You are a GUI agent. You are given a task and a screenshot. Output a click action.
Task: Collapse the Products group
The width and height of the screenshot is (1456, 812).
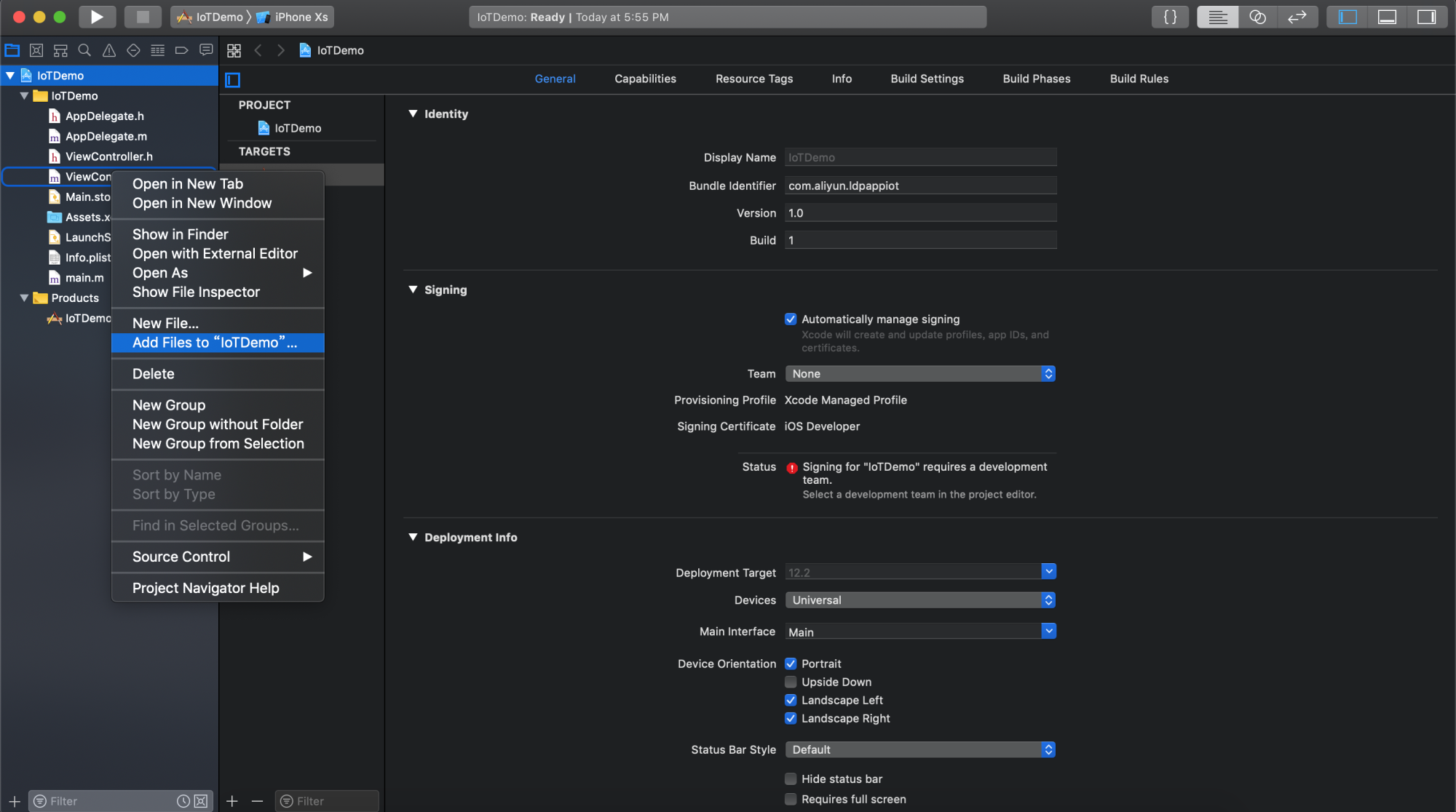pos(24,298)
